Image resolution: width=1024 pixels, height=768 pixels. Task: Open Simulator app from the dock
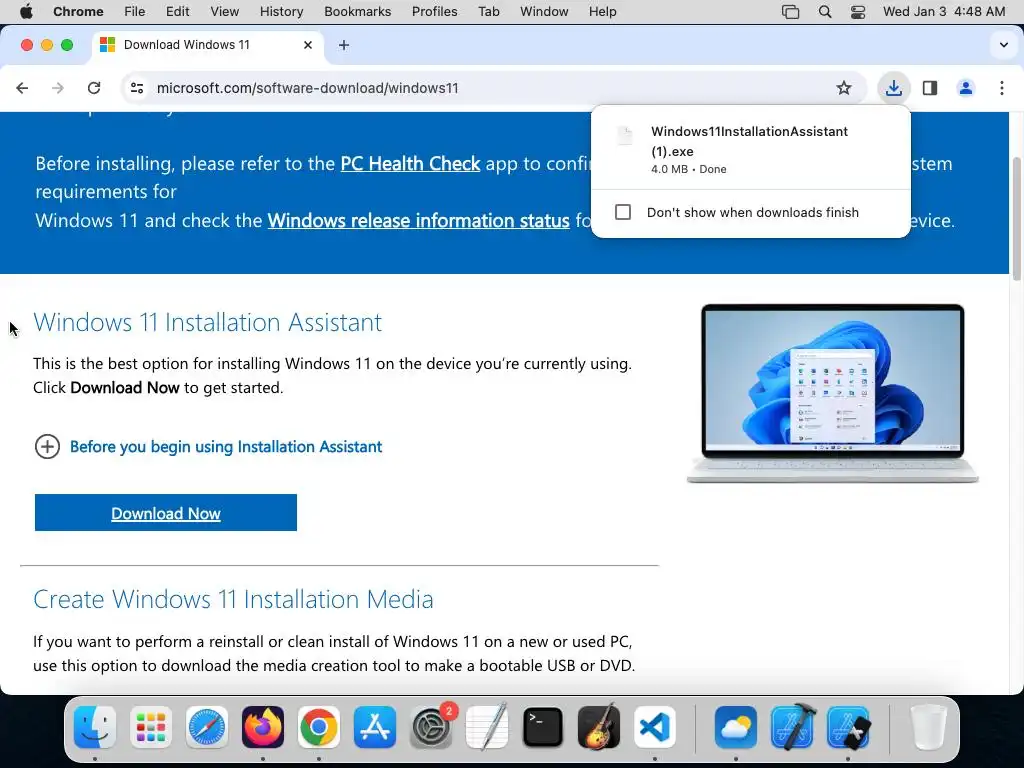coord(848,727)
